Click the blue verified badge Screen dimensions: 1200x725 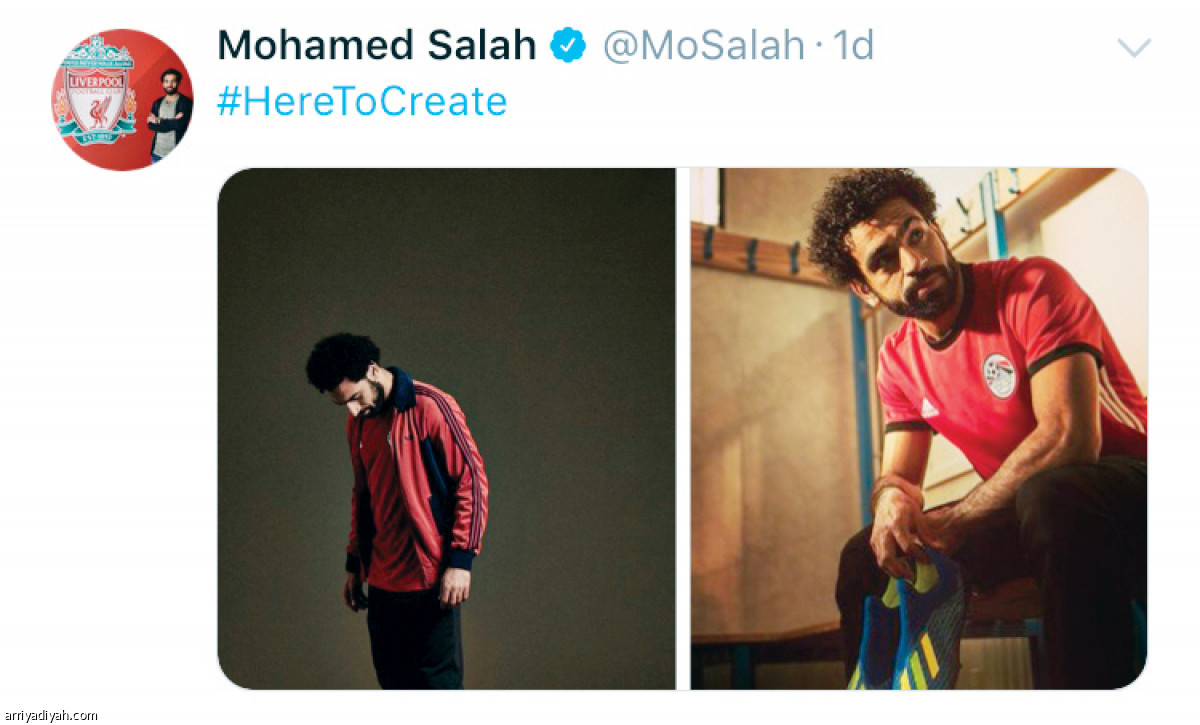[x=569, y=45]
